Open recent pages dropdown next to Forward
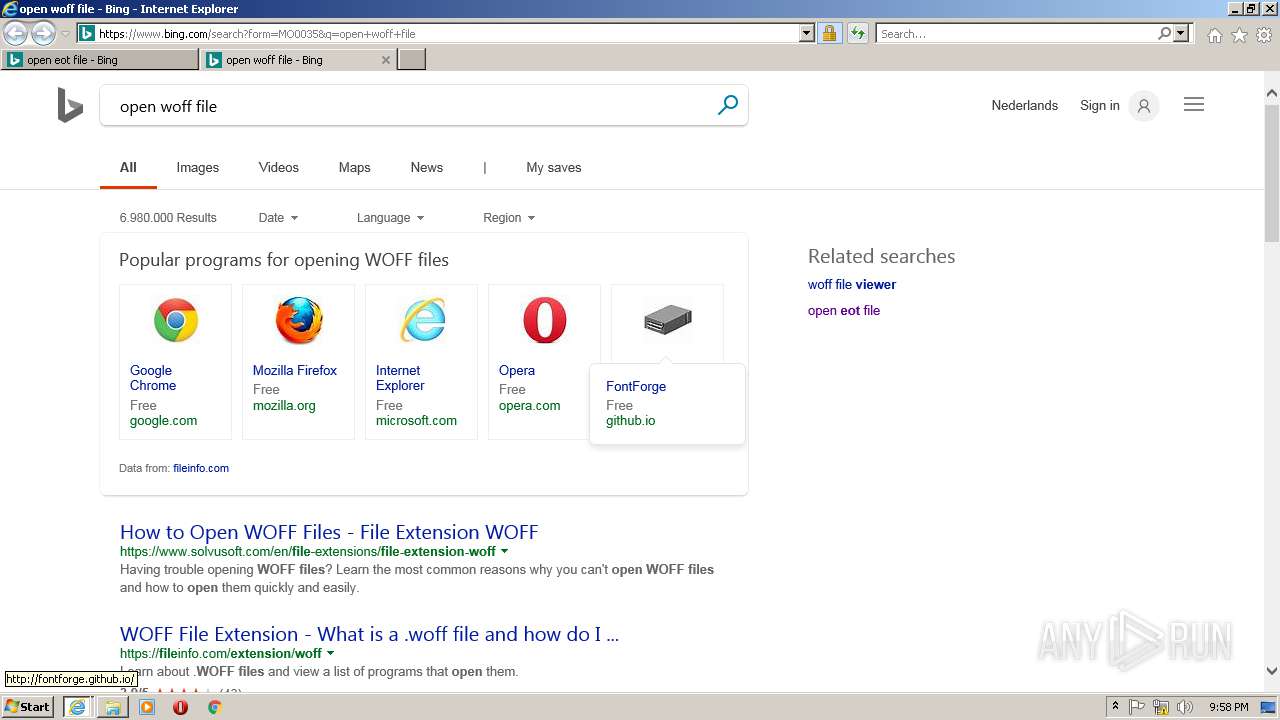This screenshot has width=1280, height=720. pos(65,33)
